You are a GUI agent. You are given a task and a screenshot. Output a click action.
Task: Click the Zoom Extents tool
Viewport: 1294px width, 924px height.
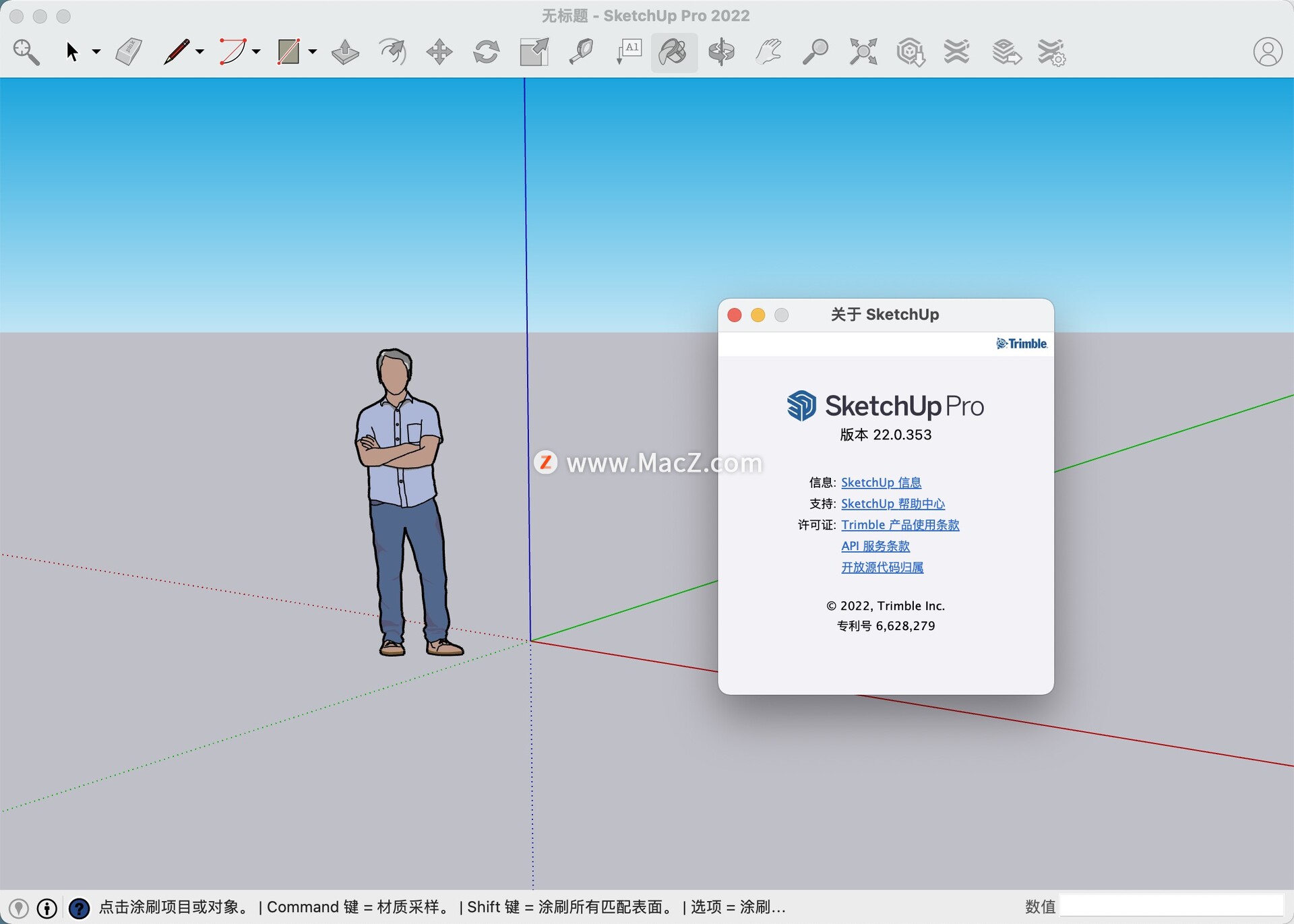tap(863, 52)
